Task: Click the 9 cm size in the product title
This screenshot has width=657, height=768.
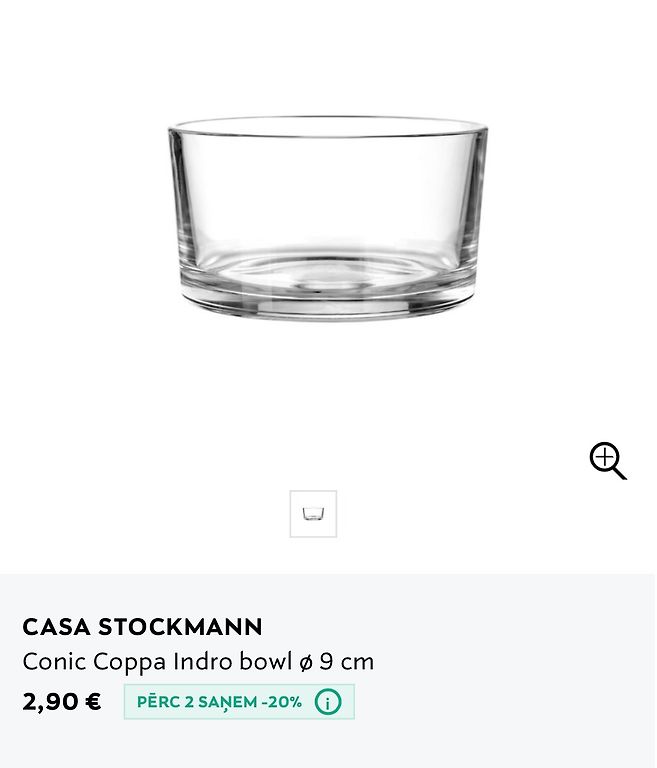Action: pyautogui.click(x=347, y=662)
